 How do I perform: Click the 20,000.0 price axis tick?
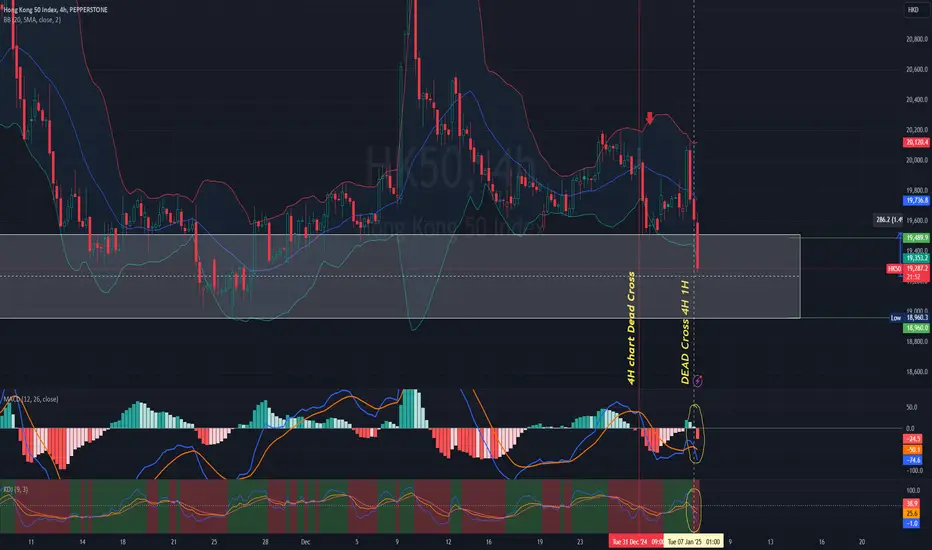point(917,161)
